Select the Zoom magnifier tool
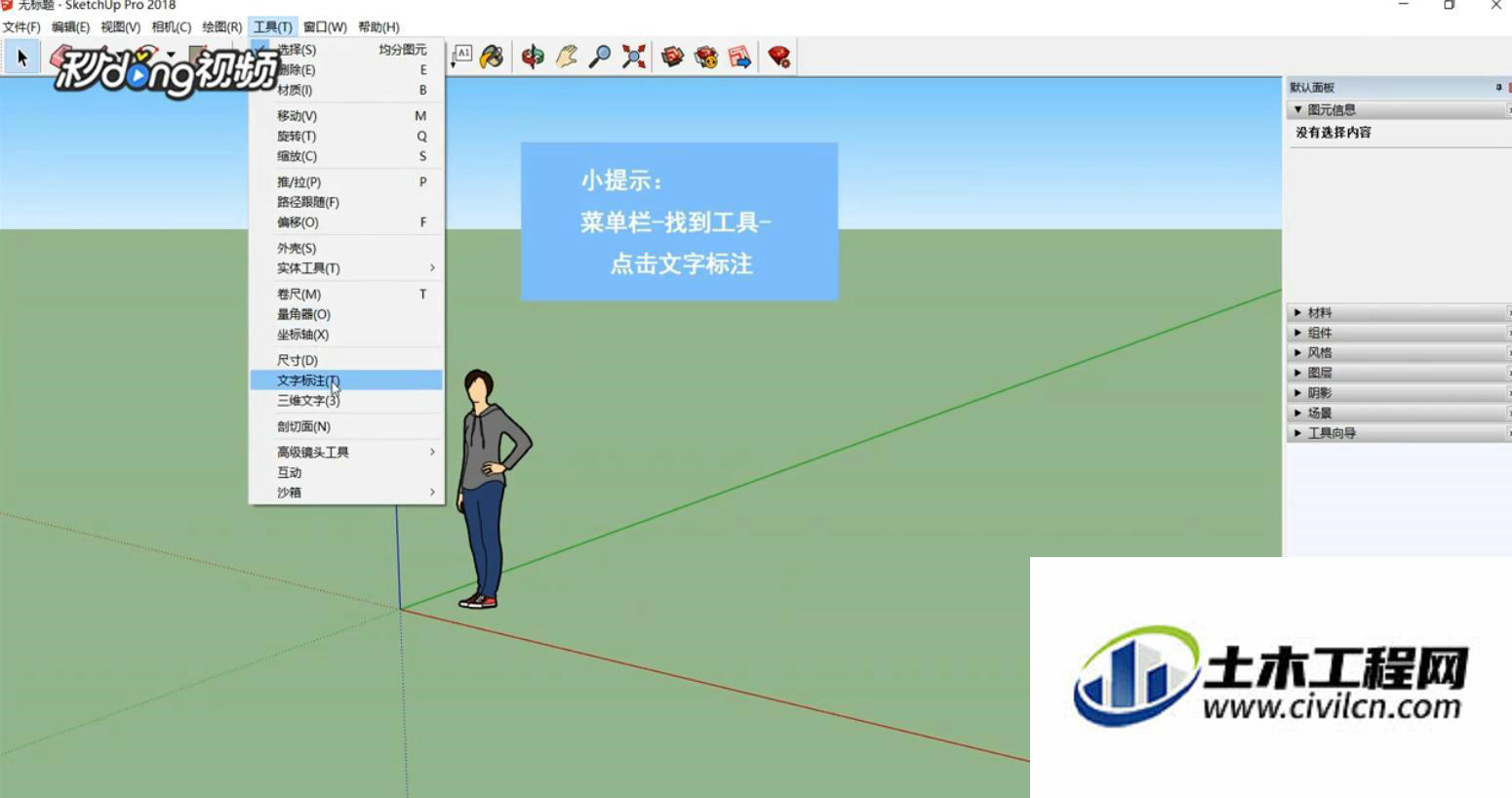 point(600,57)
